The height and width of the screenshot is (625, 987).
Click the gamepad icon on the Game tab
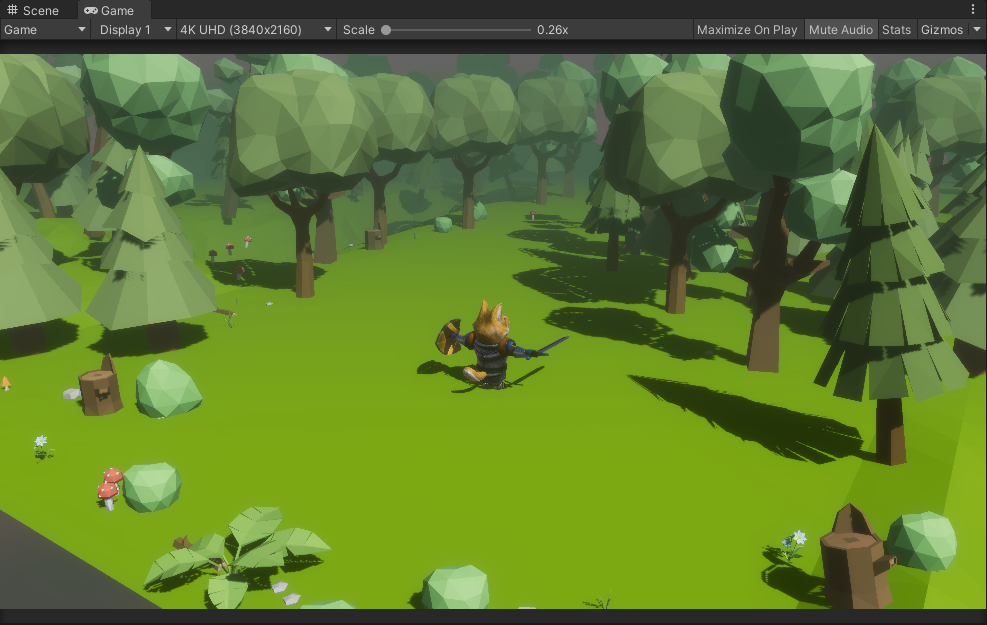click(x=90, y=10)
